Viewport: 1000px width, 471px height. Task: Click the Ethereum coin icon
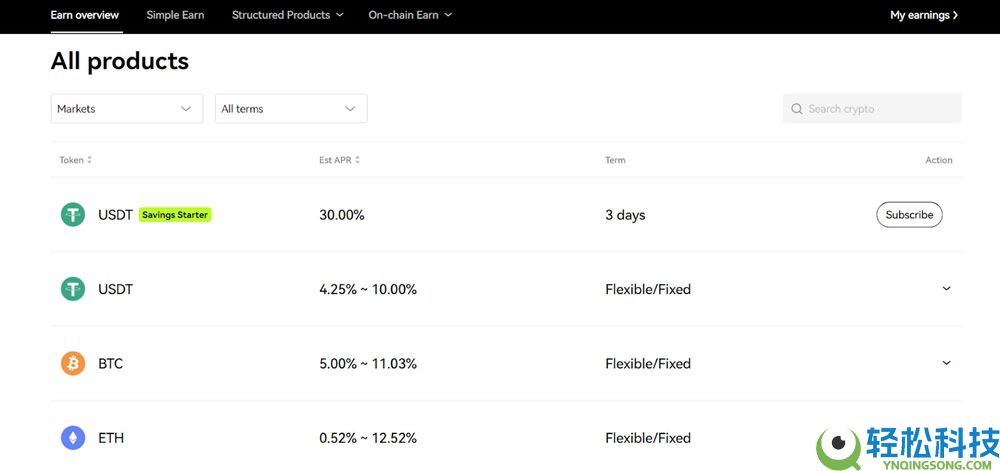(73, 438)
